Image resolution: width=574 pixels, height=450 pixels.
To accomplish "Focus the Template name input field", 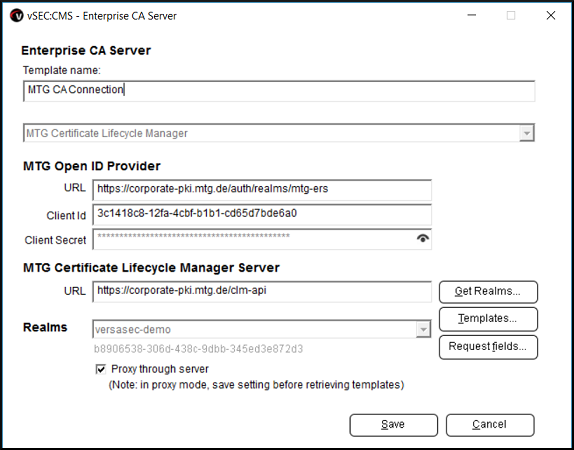I will (279, 90).
